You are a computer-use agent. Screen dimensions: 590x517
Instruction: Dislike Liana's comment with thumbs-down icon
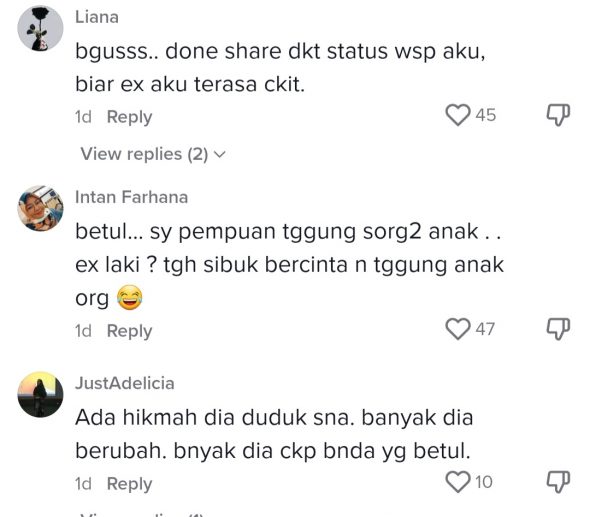558,115
